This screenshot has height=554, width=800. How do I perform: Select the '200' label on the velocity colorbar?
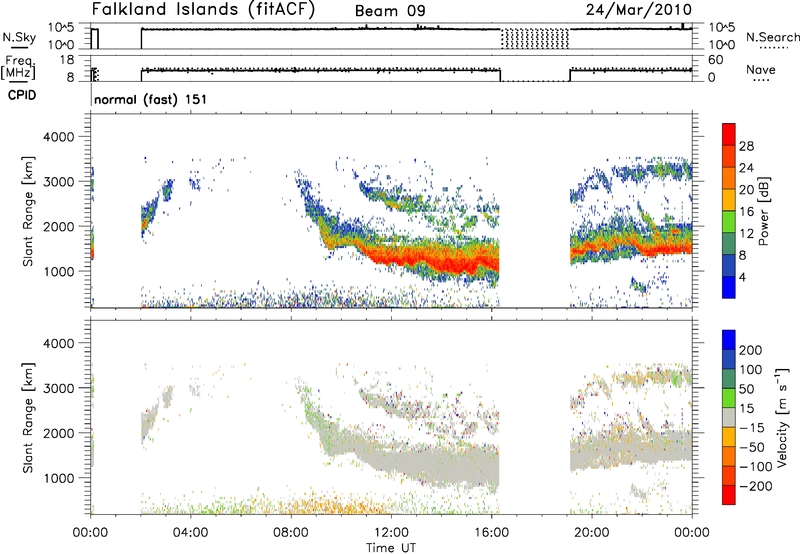pyautogui.click(x=751, y=350)
